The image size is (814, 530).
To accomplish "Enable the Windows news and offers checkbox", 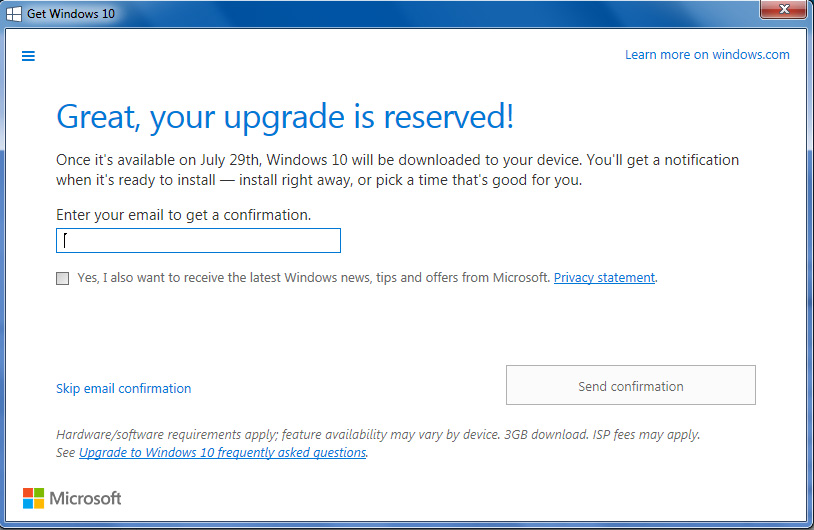I will pyautogui.click(x=63, y=278).
